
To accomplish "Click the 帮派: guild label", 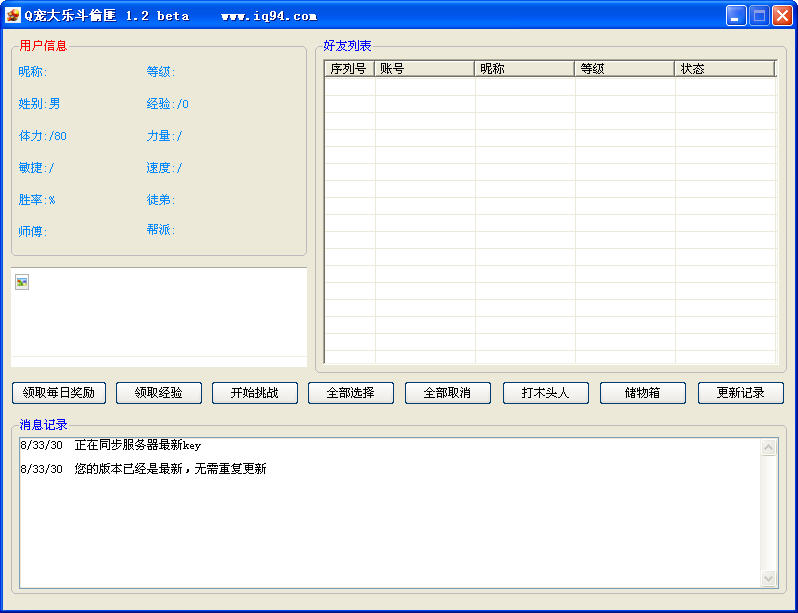I will (161, 230).
